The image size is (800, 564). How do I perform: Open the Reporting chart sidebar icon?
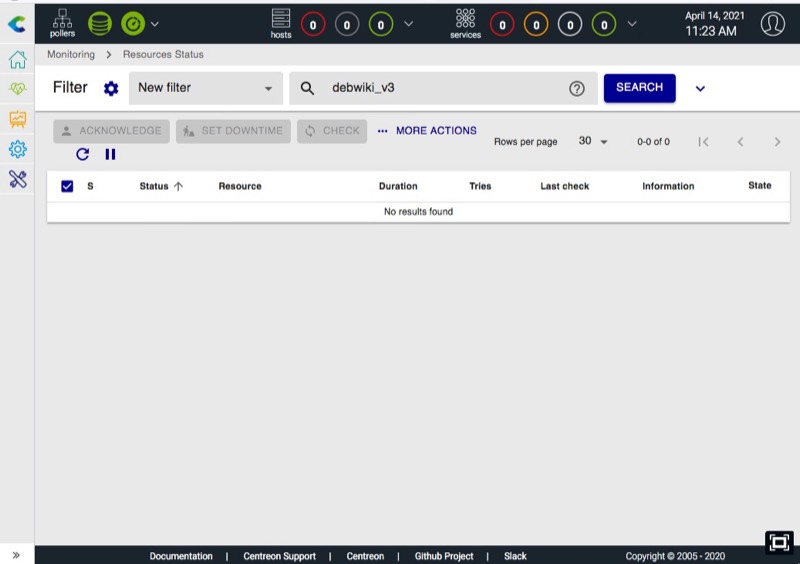[17, 119]
